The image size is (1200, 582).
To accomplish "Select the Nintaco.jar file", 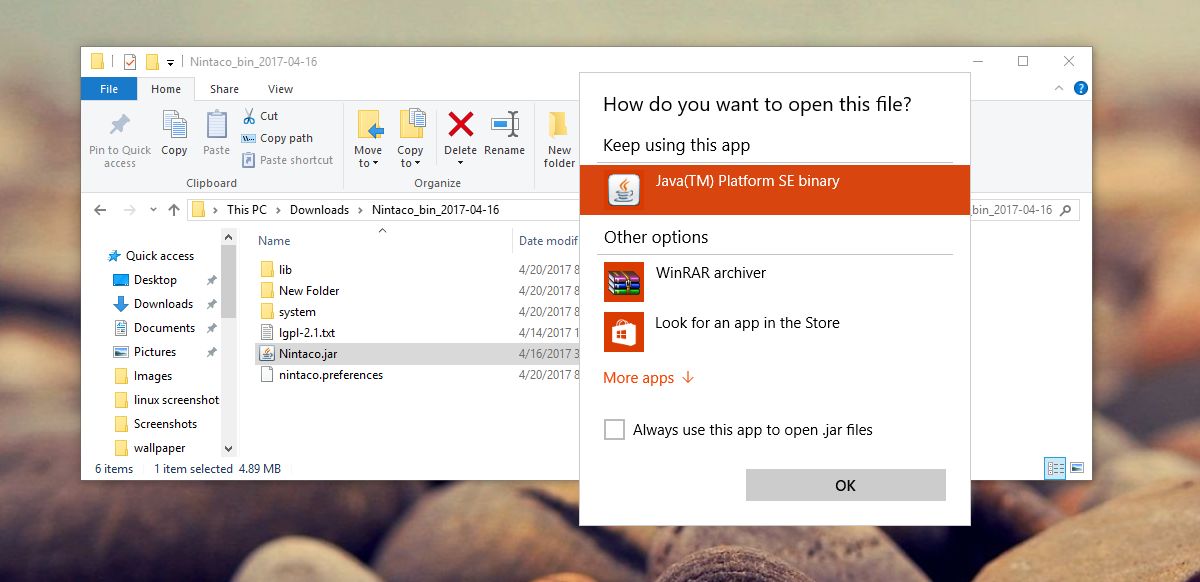I will [x=416, y=354].
